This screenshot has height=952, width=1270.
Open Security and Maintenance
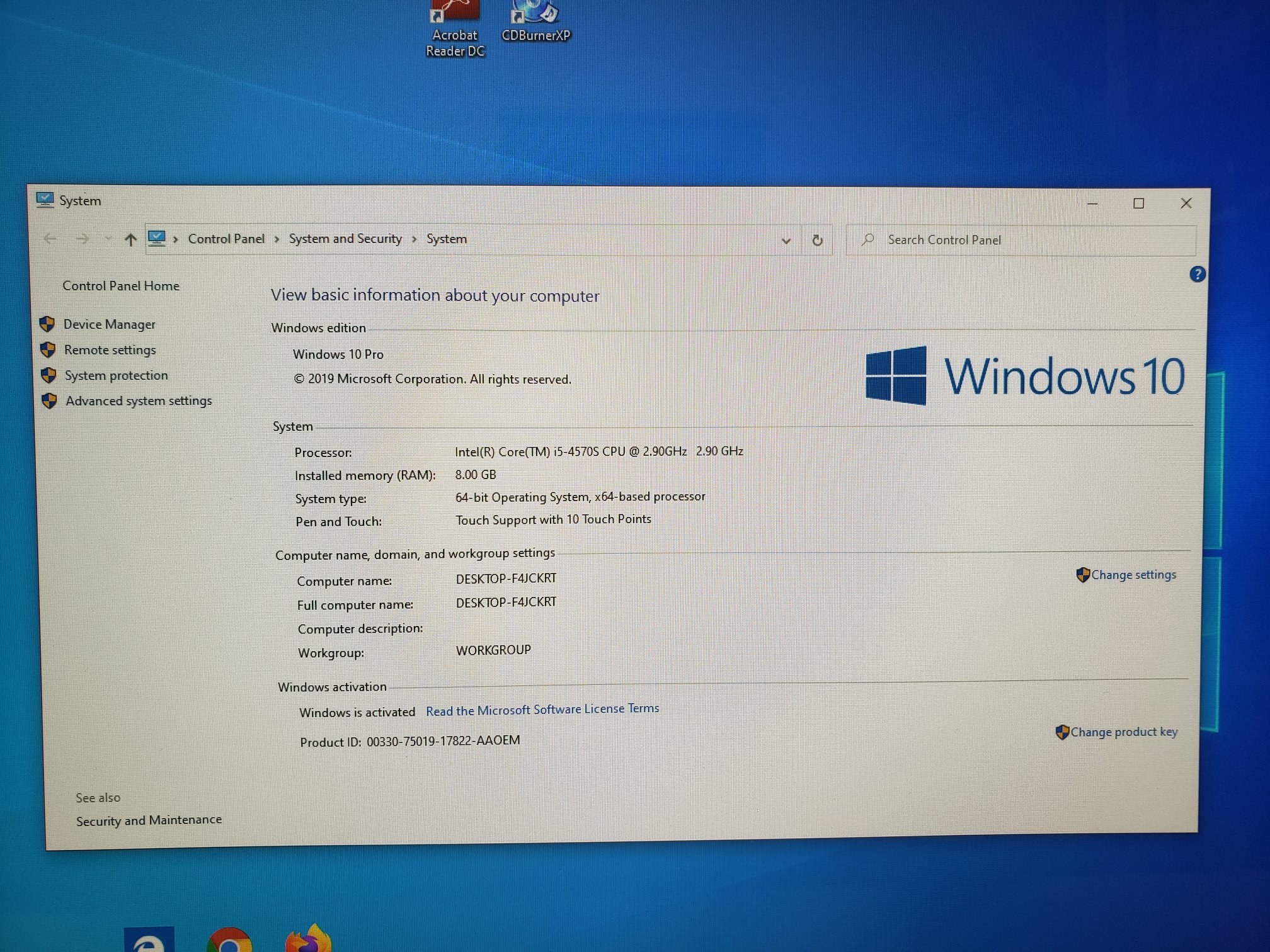[149, 820]
